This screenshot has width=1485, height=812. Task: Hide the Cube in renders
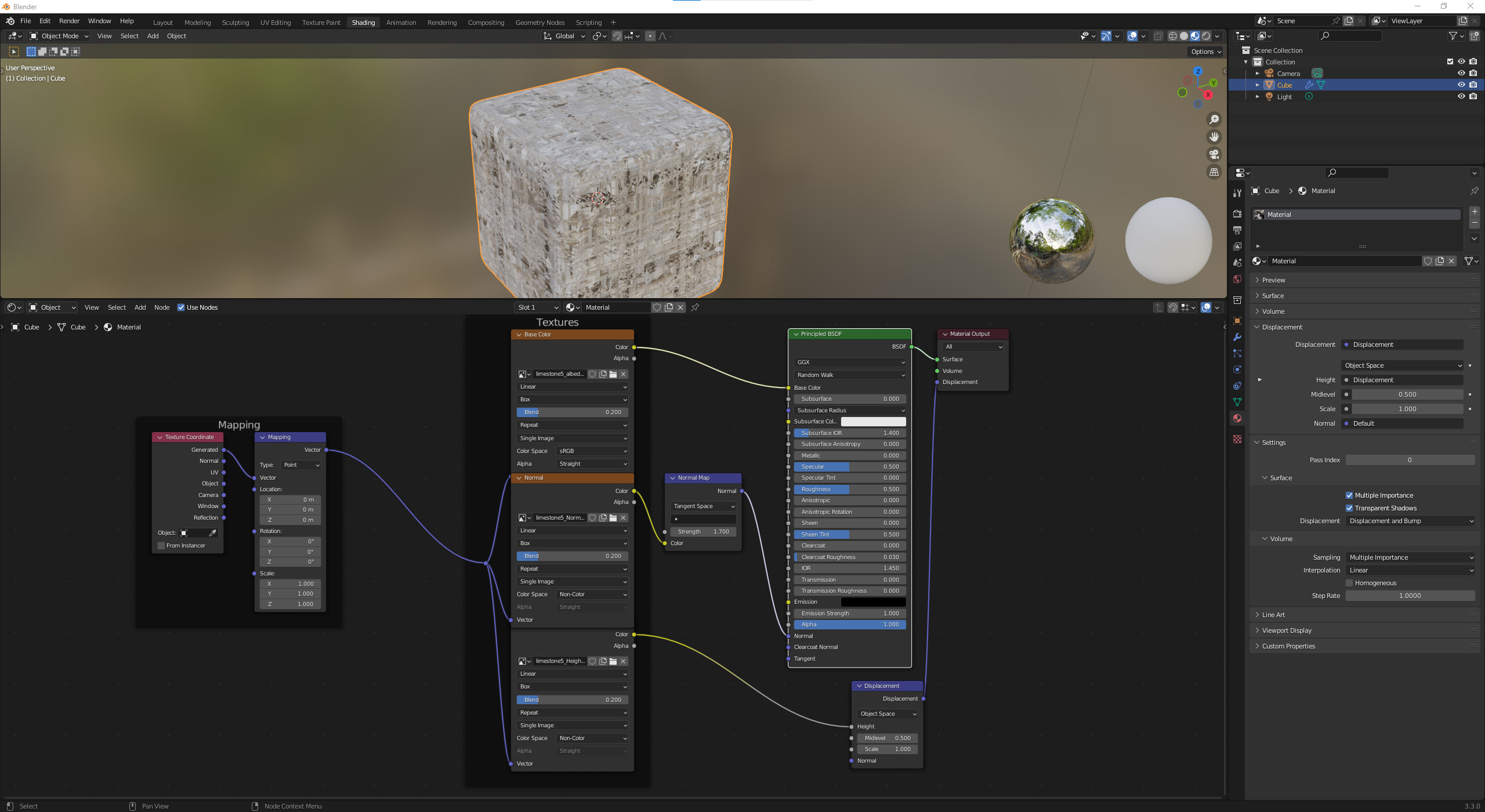(1473, 85)
